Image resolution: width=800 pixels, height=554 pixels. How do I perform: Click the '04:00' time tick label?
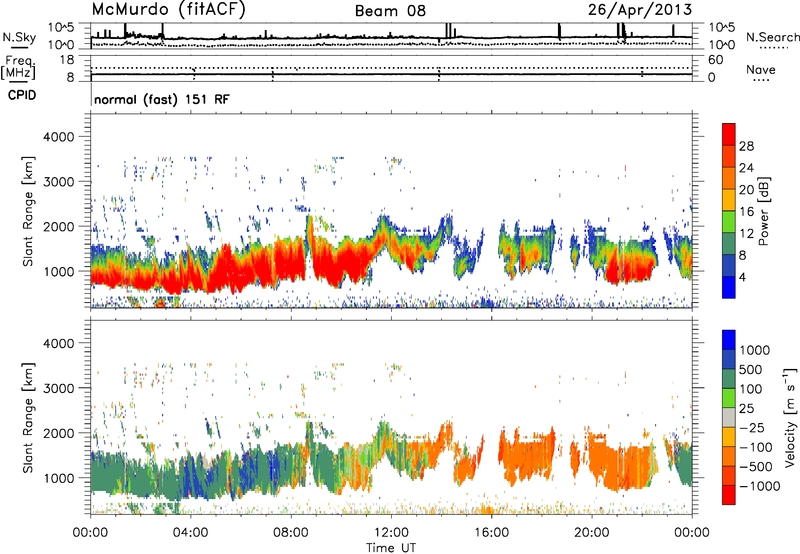[x=190, y=533]
